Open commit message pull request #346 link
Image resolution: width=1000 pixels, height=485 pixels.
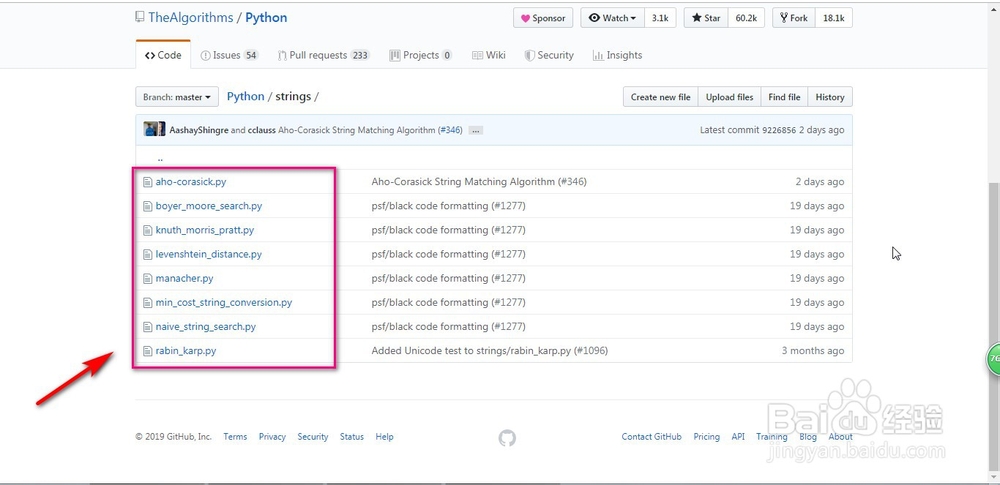[x=450, y=130]
